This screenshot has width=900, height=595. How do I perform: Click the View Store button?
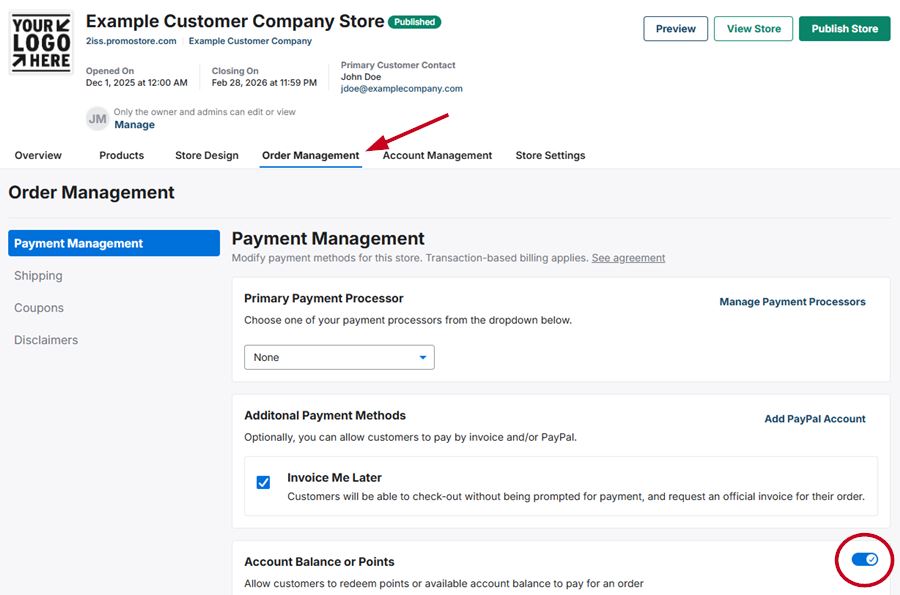click(x=753, y=29)
